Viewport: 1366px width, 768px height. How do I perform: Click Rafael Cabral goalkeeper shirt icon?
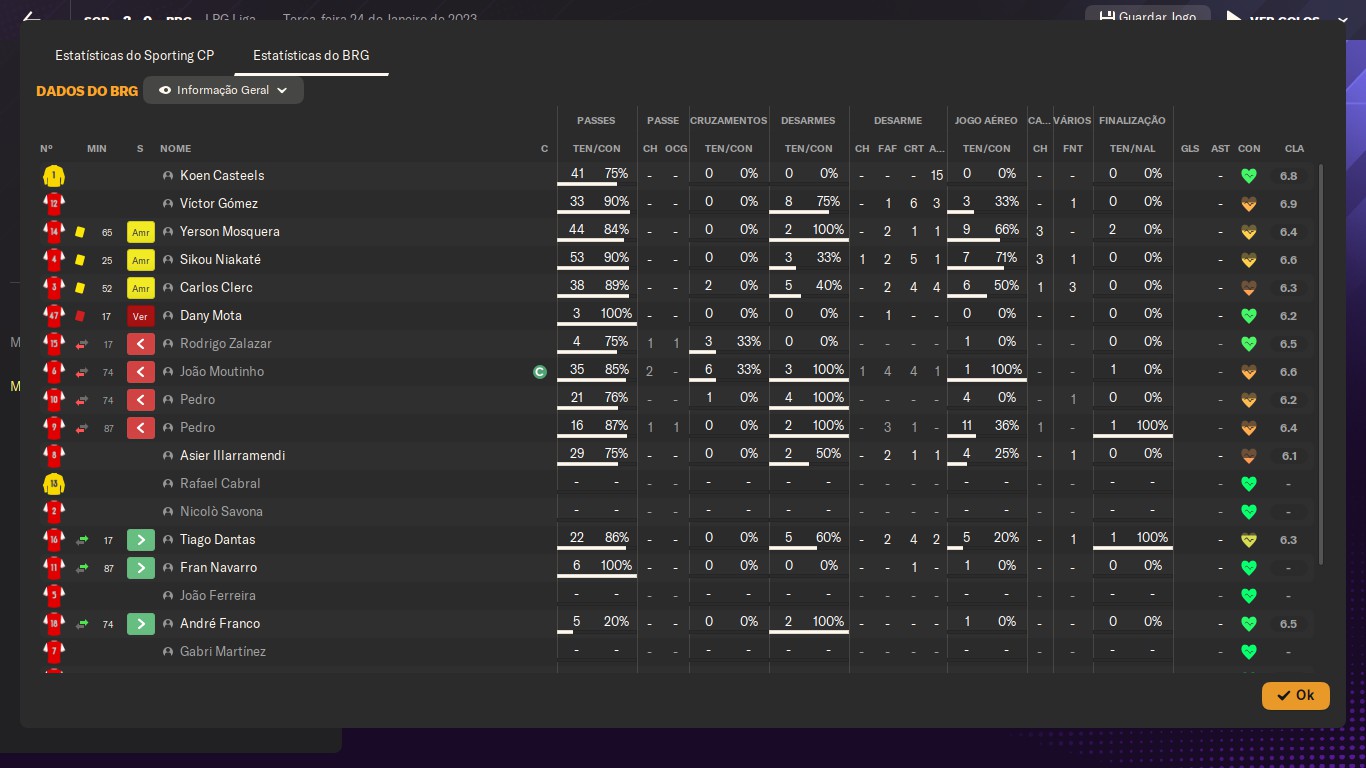pyautogui.click(x=53, y=484)
